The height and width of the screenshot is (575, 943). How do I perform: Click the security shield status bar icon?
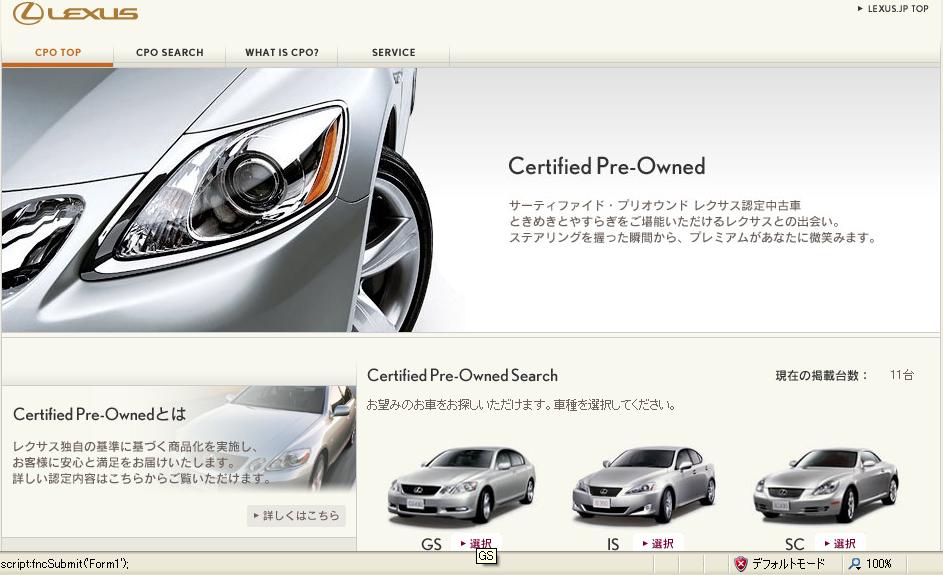coord(740,564)
